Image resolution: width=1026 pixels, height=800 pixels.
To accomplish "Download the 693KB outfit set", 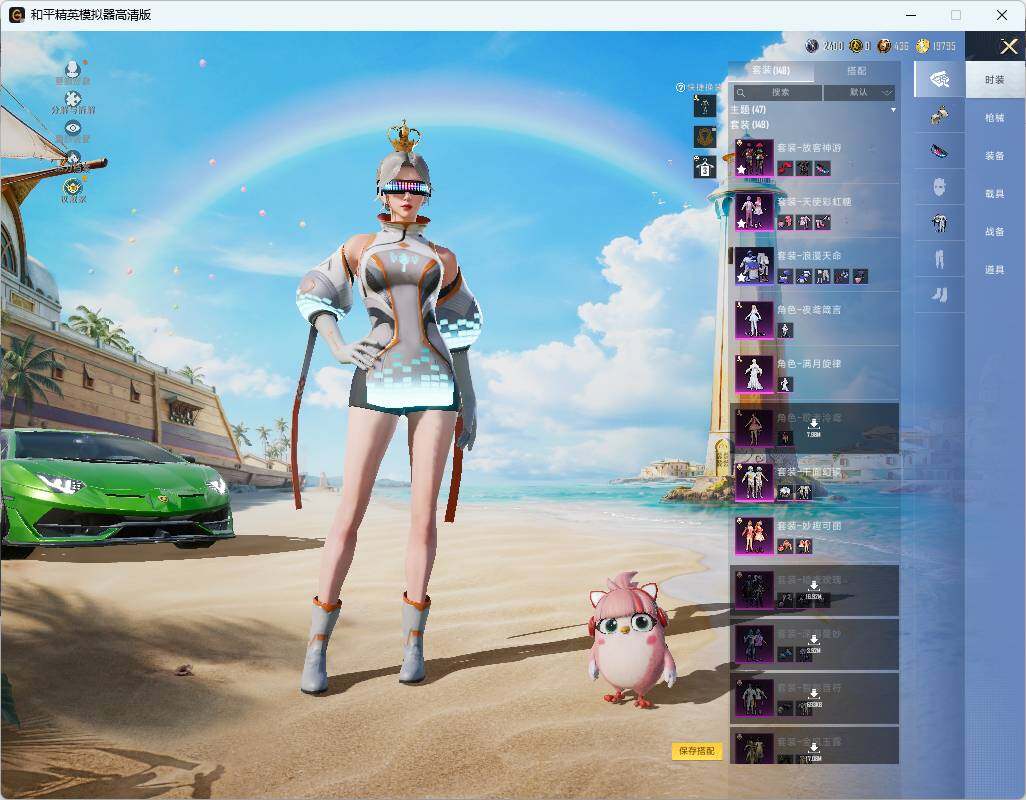I will point(813,697).
